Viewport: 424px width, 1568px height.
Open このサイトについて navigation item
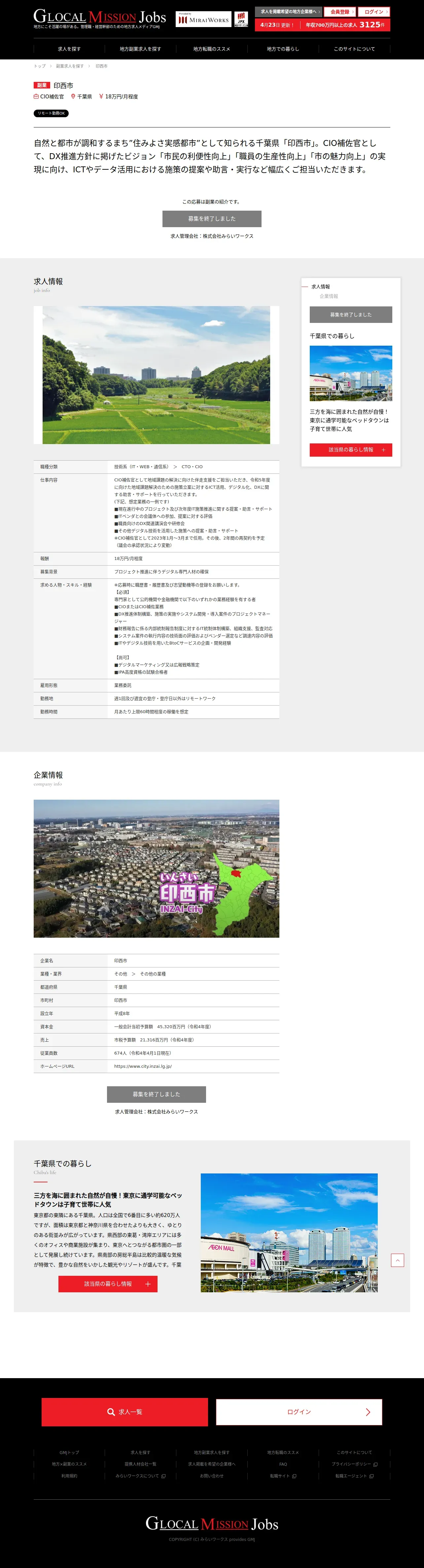pos(354,49)
